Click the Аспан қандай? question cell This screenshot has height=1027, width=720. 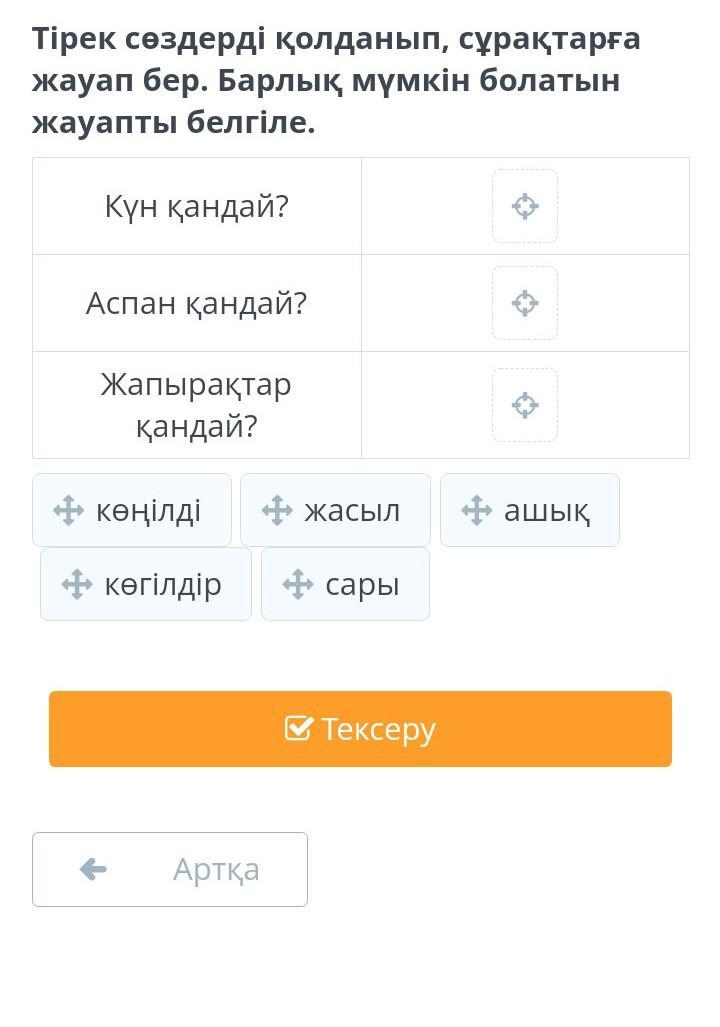197,303
